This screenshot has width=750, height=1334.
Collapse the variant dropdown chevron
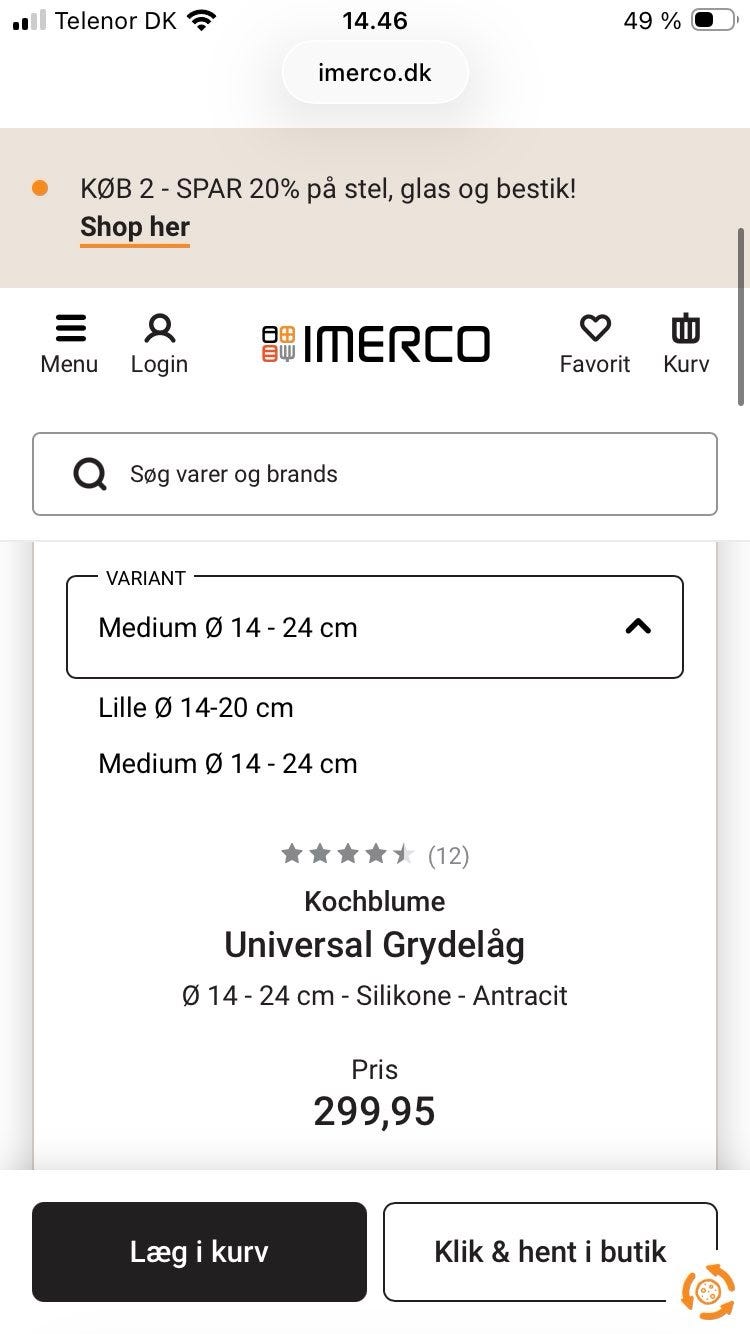pyautogui.click(x=638, y=627)
